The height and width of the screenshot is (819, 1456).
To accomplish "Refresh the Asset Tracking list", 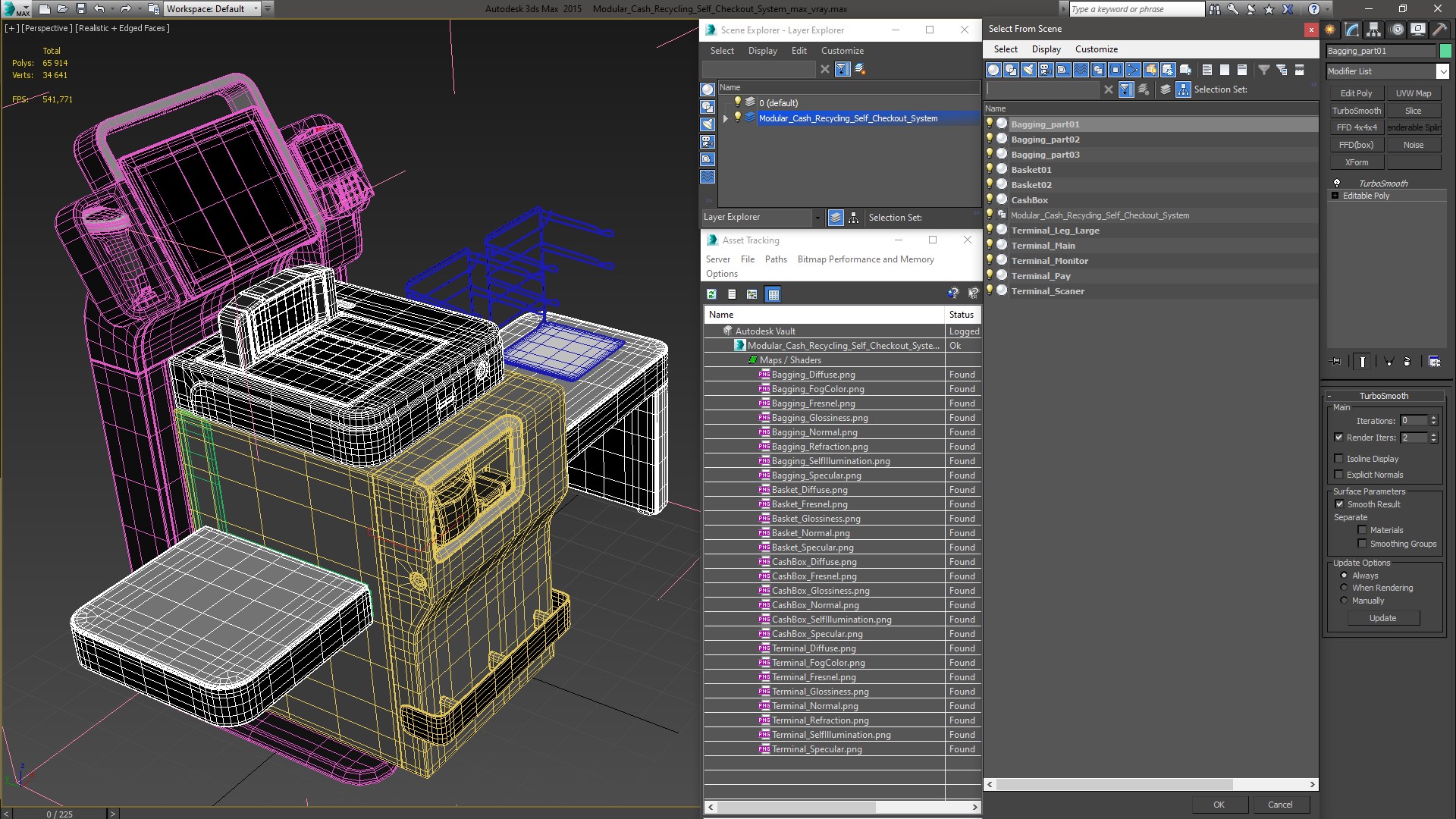I will (x=711, y=294).
